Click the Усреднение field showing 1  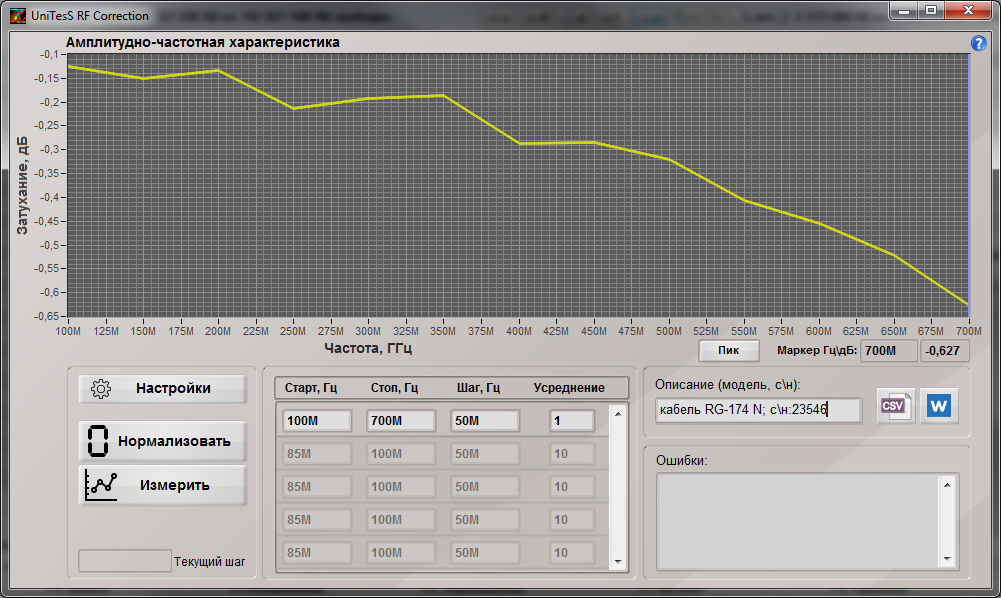572,421
